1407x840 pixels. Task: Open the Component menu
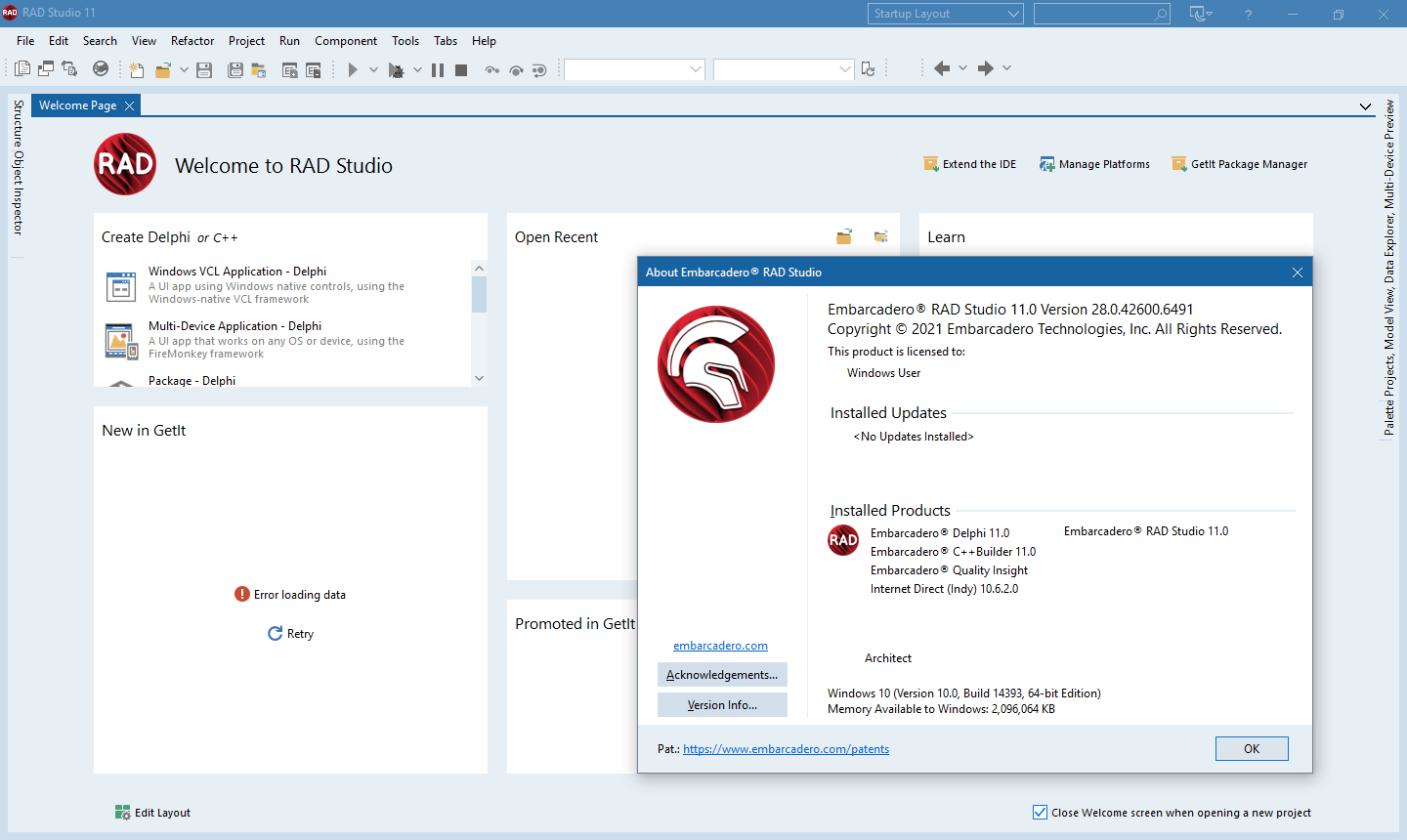click(346, 41)
